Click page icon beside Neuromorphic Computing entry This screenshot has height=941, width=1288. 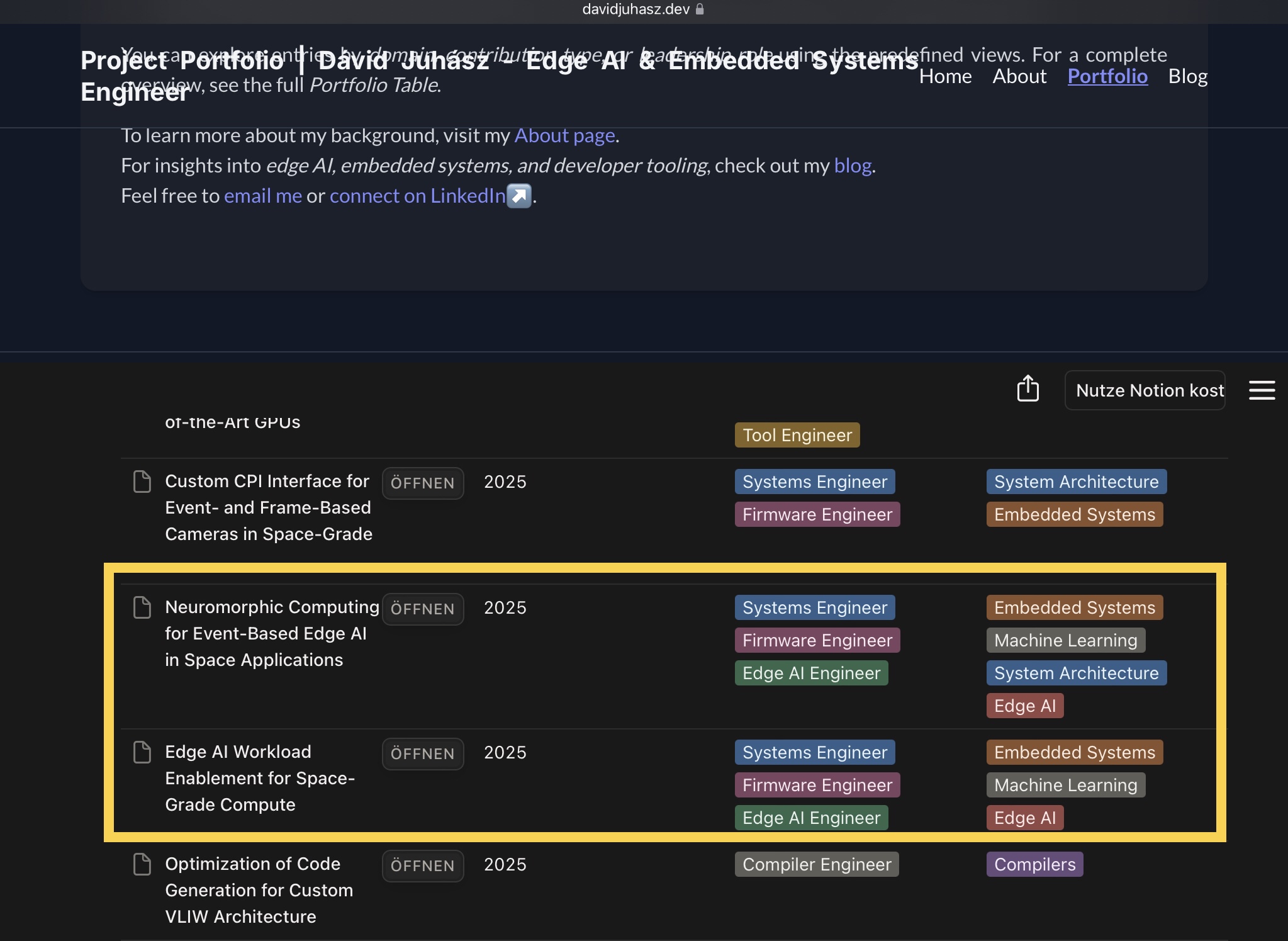[142, 607]
